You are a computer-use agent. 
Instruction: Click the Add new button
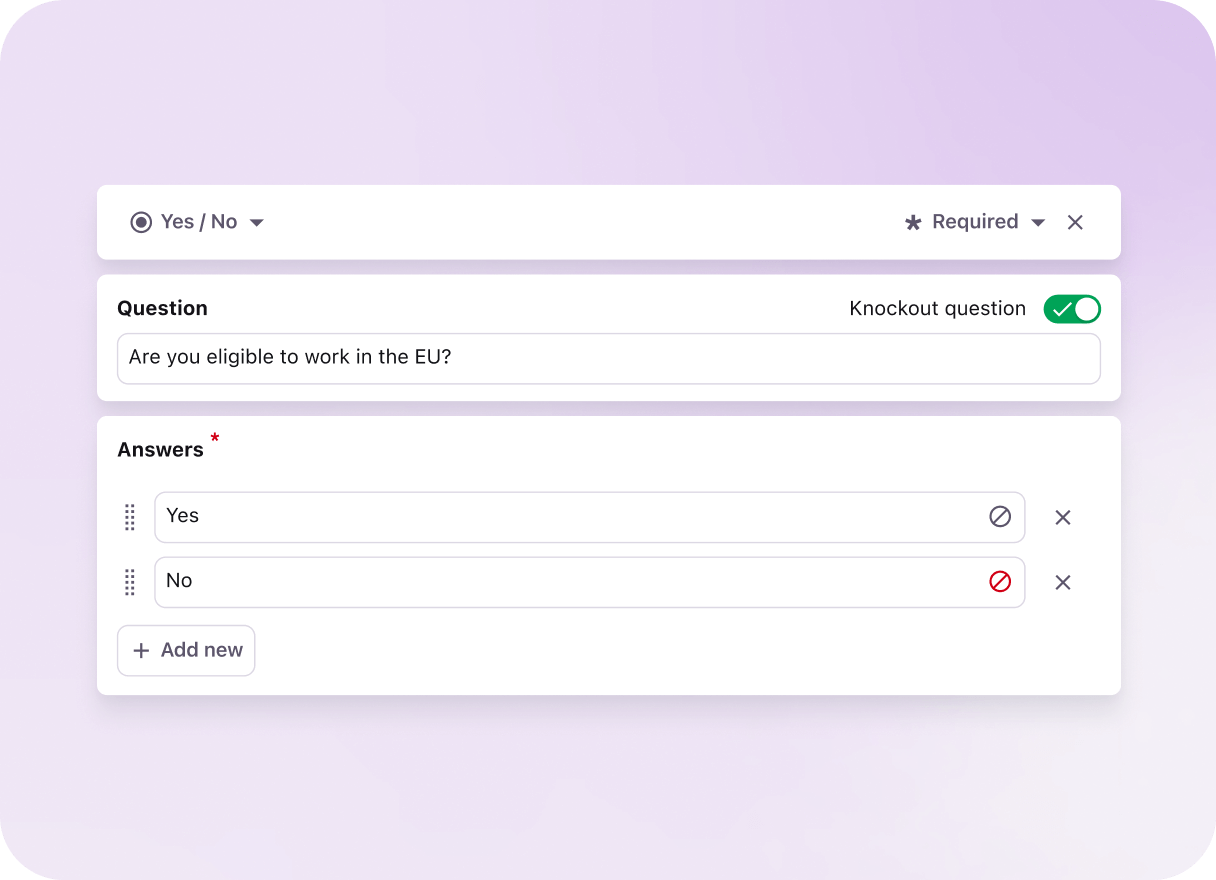click(x=186, y=650)
